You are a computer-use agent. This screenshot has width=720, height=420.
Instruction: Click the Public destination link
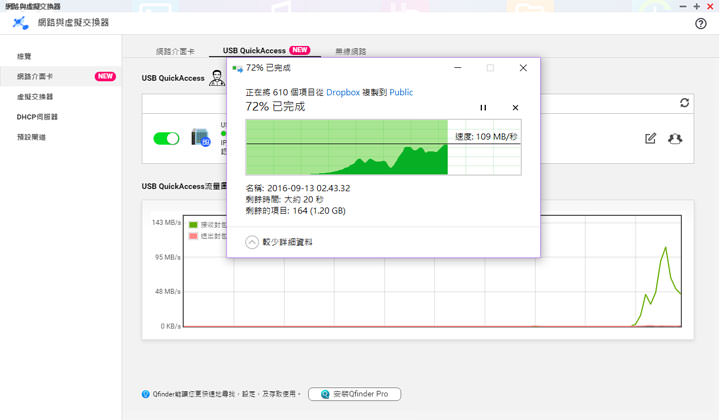pyautogui.click(x=401, y=92)
